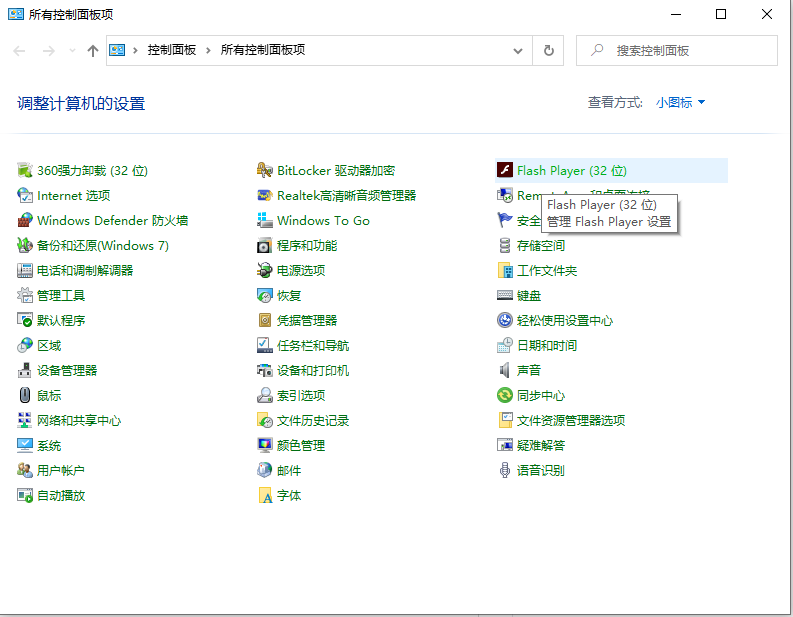Open the address bar history dropdown arrow
Screen dimensions: 793x617
(518, 50)
